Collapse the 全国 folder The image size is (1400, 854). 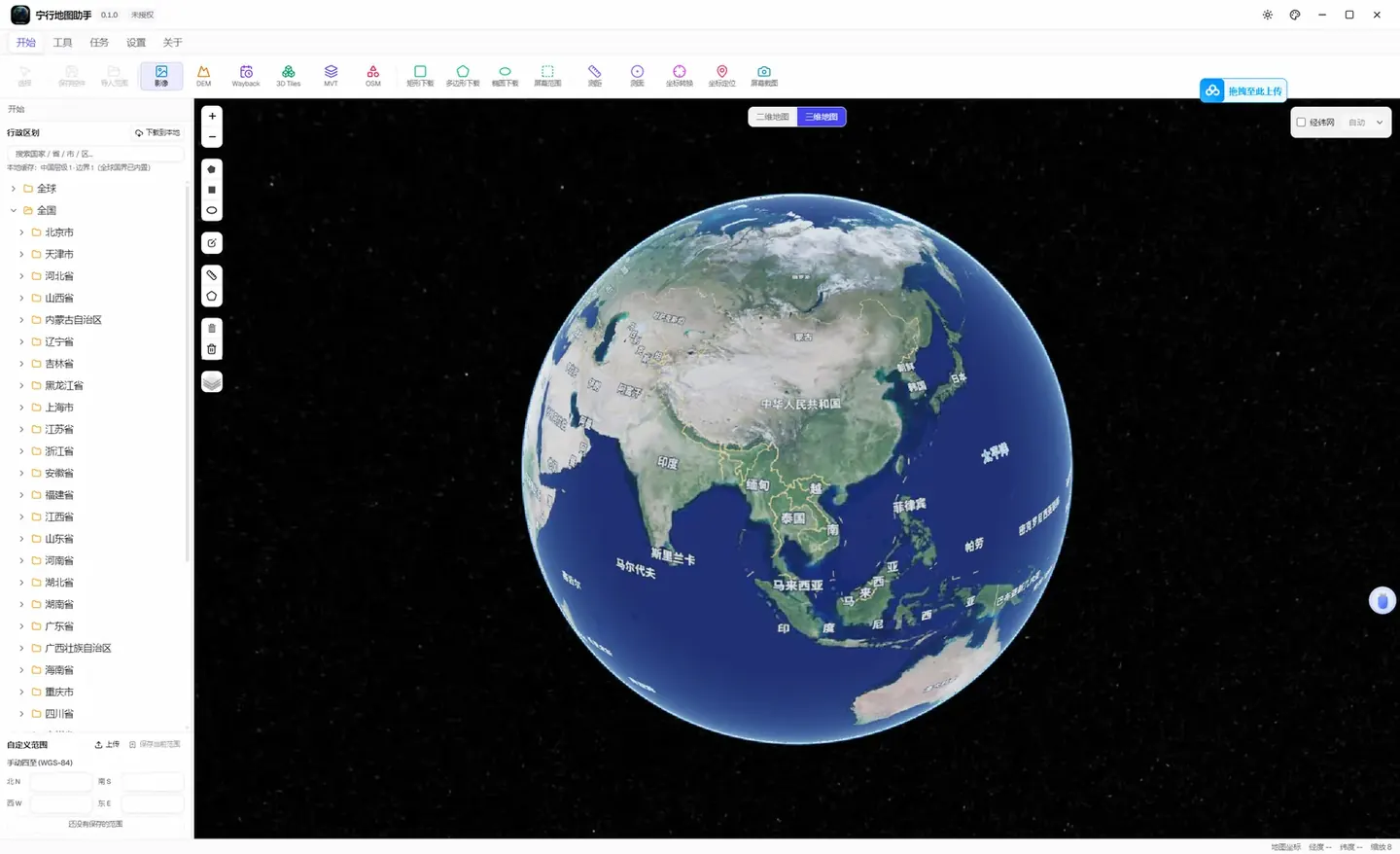pyautogui.click(x=14, y=210)
